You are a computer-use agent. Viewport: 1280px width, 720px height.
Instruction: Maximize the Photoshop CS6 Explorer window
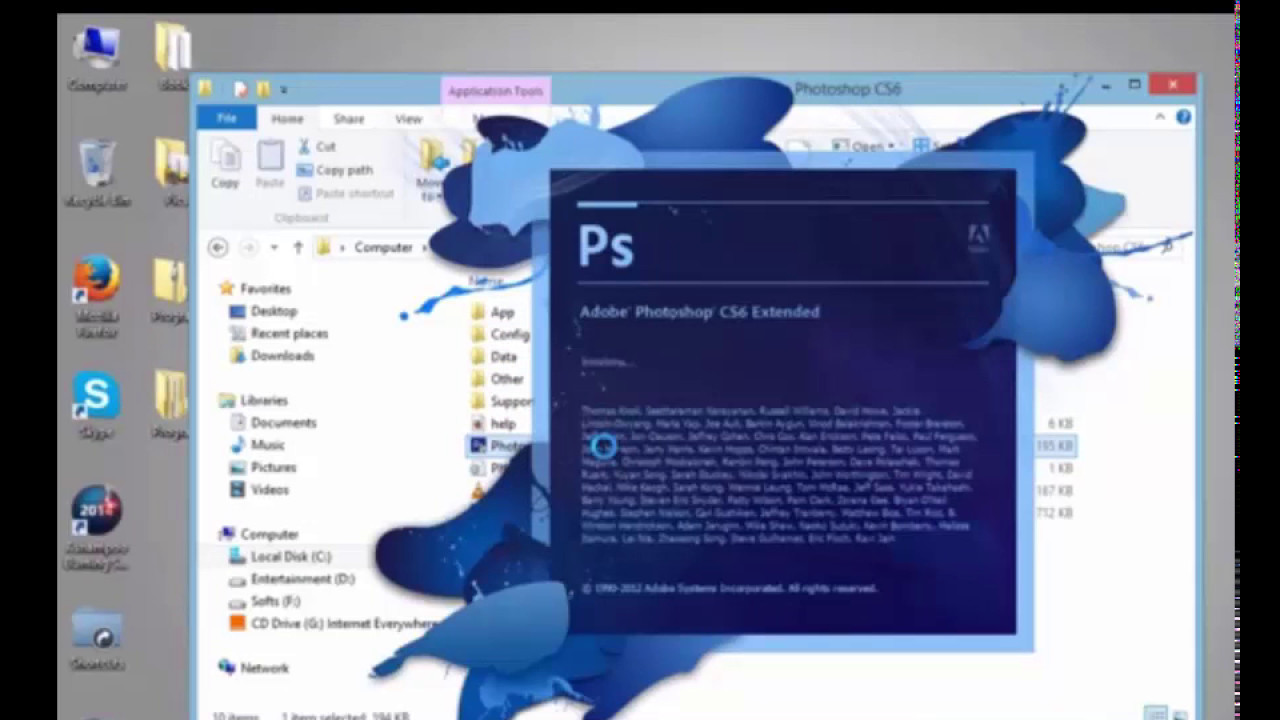click(1135, 86)
